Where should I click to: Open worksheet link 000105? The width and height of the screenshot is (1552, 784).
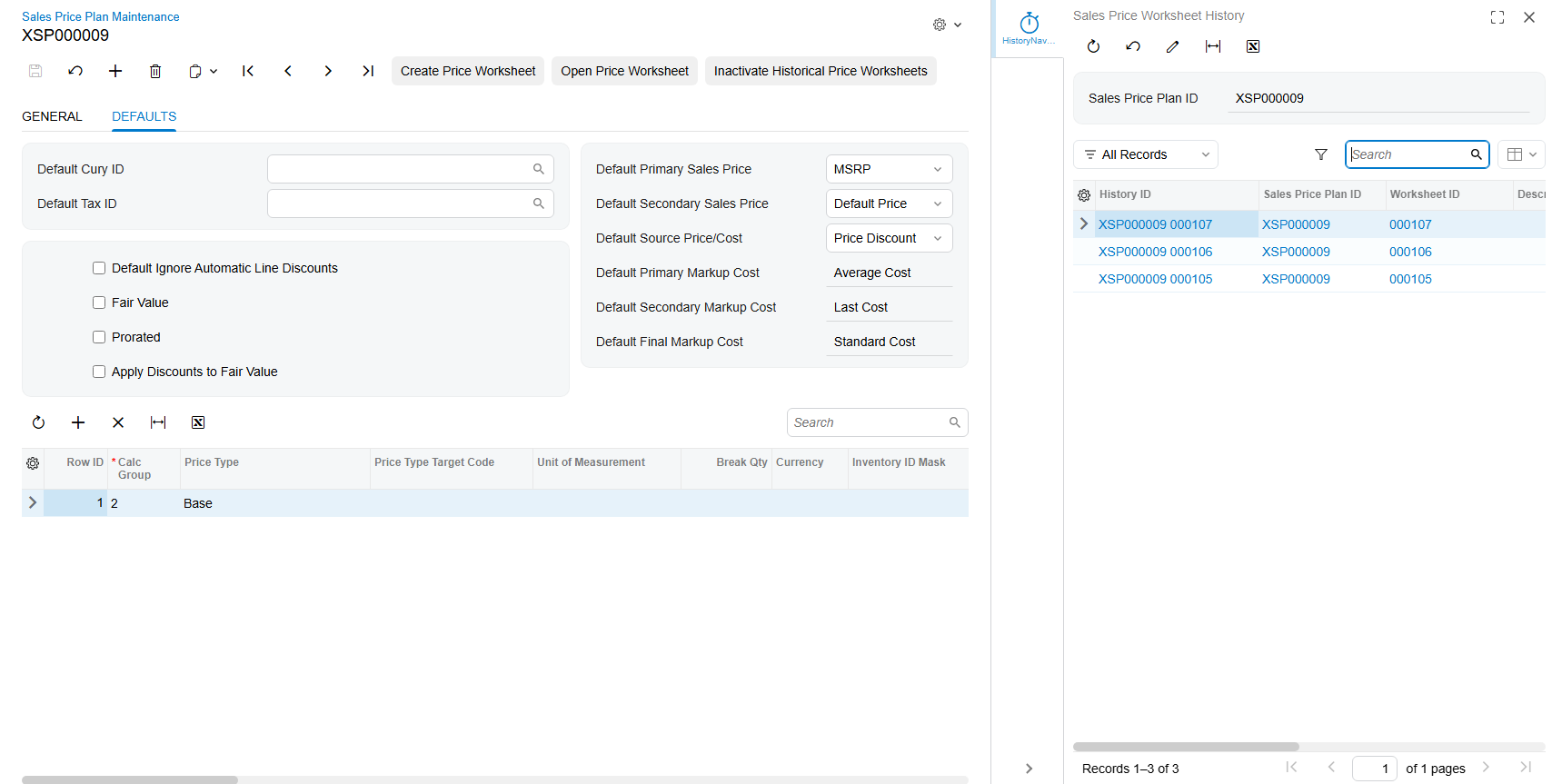coord(1410,279)
